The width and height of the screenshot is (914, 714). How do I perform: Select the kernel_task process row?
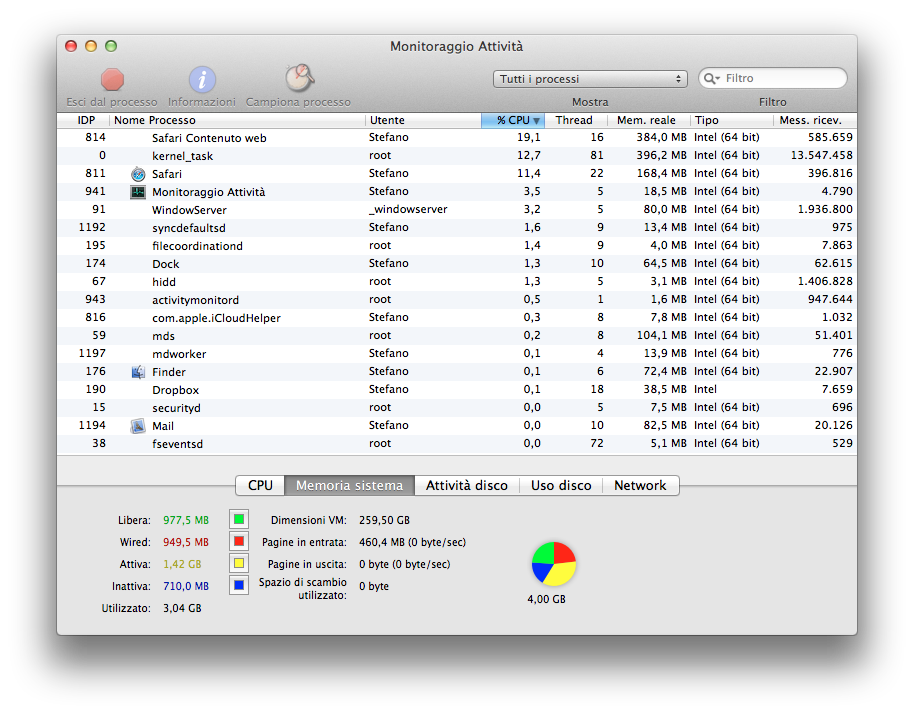tap(456, 156)
